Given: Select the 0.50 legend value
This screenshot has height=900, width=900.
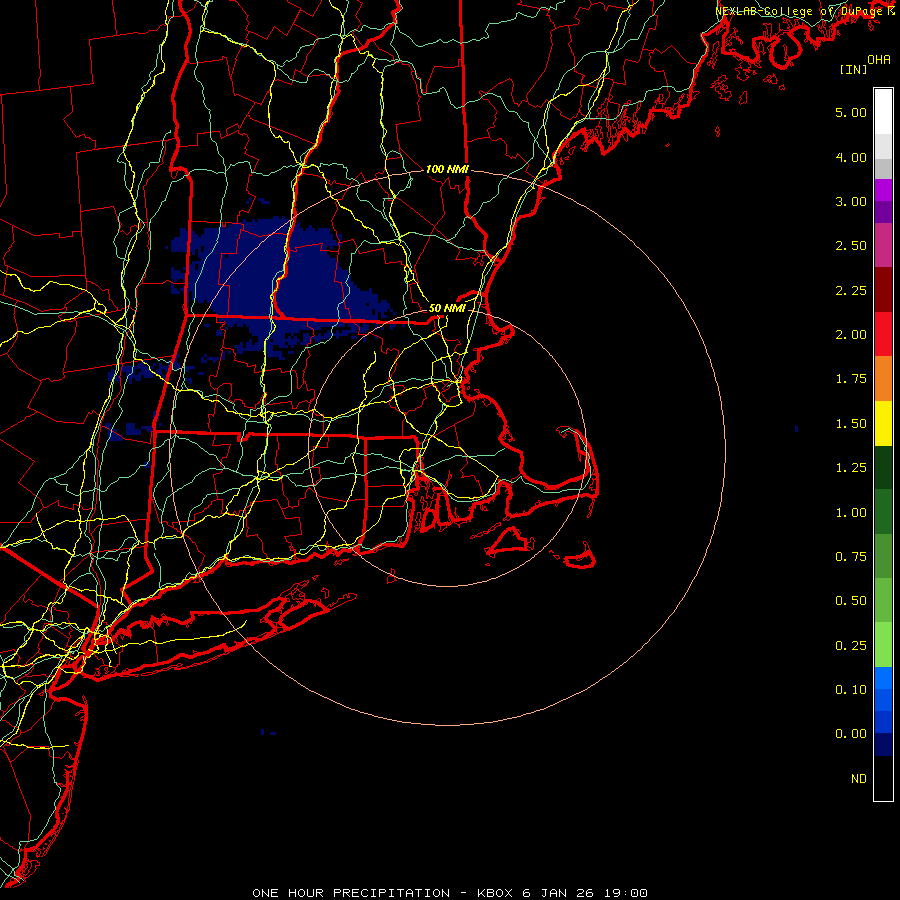Looking at the screenshot, I should tap(851, 601).
